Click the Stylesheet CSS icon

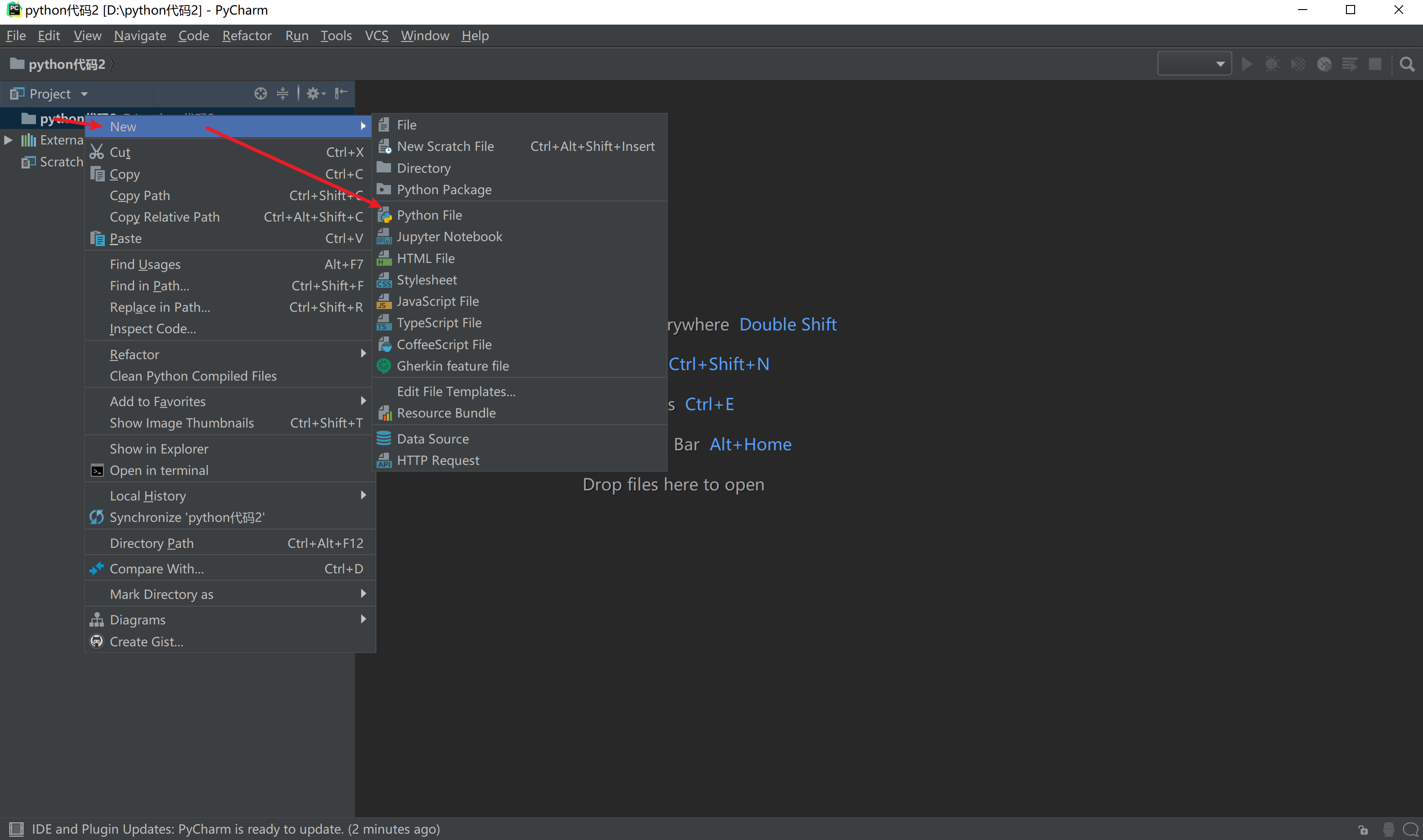click(384, 280)
